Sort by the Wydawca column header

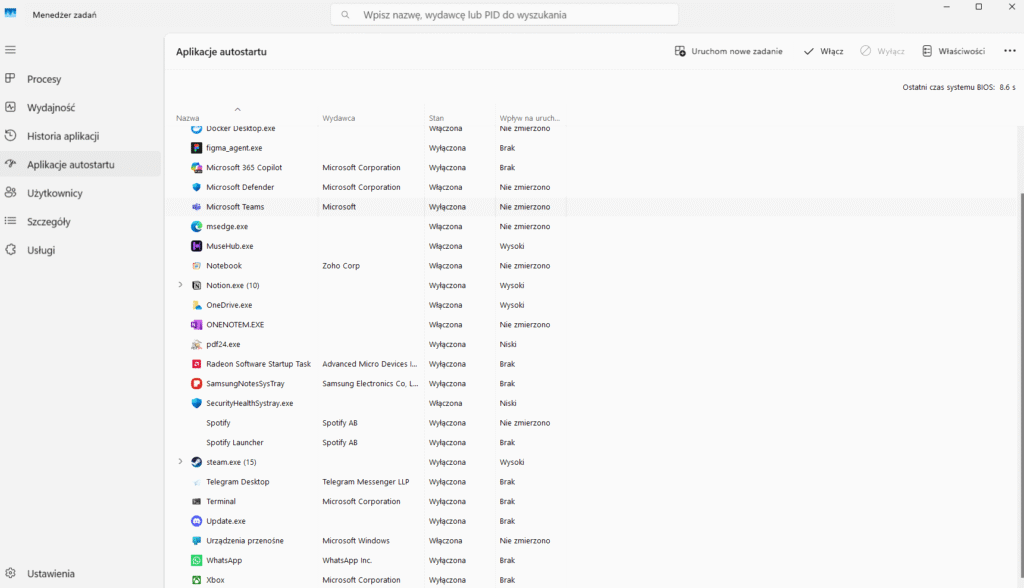coord(338,118)
